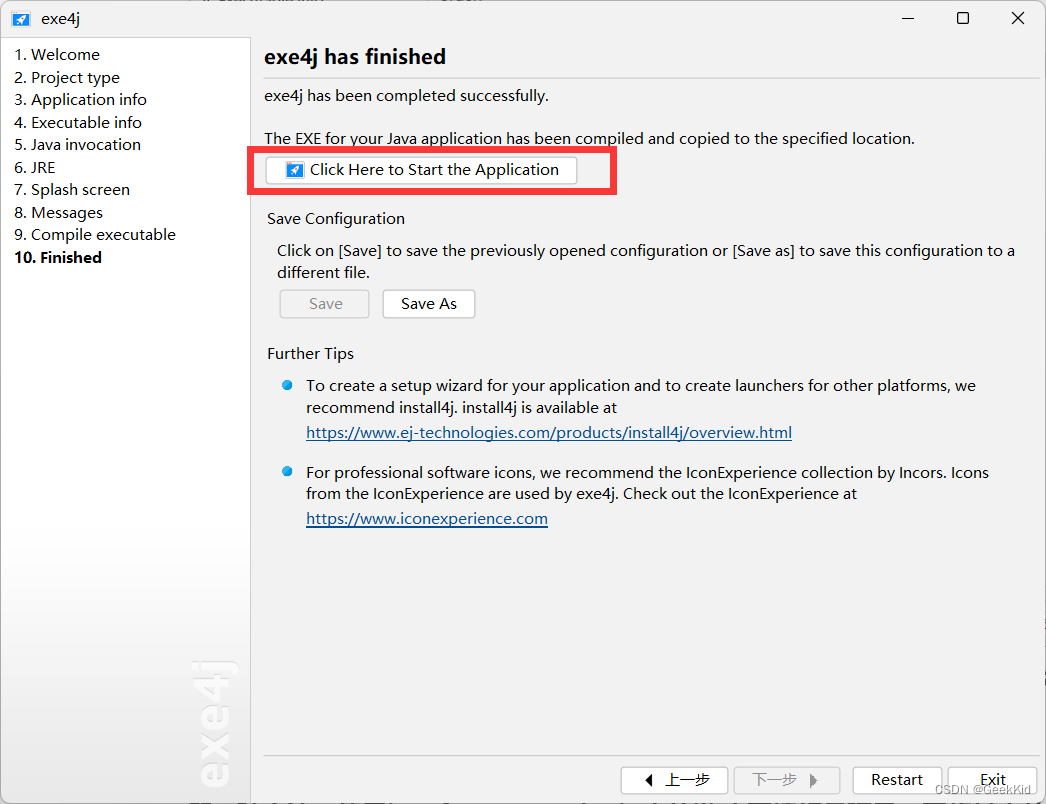Click the 'exe4j has finished' heading
1046x804 pixels.
(355, 57)
